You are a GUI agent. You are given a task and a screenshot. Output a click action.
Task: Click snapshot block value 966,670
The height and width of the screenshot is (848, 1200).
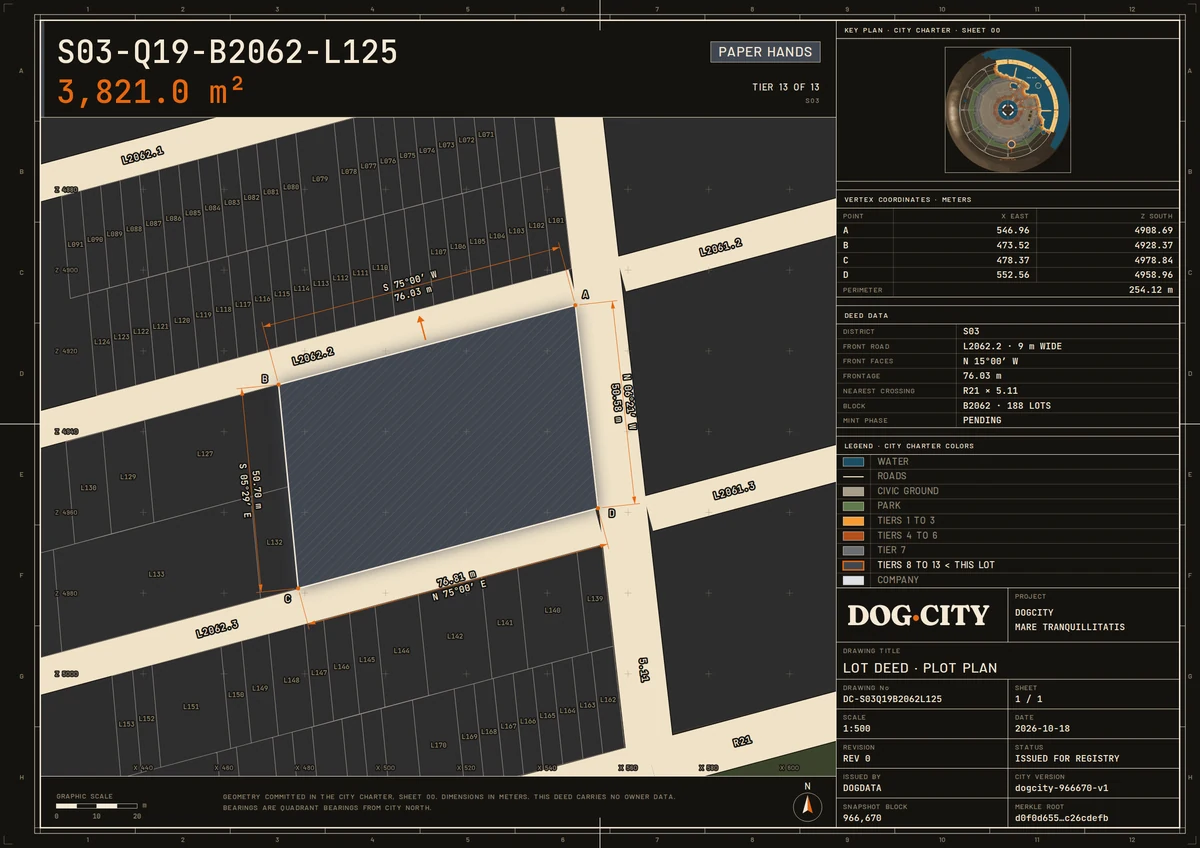click(862, 817)
